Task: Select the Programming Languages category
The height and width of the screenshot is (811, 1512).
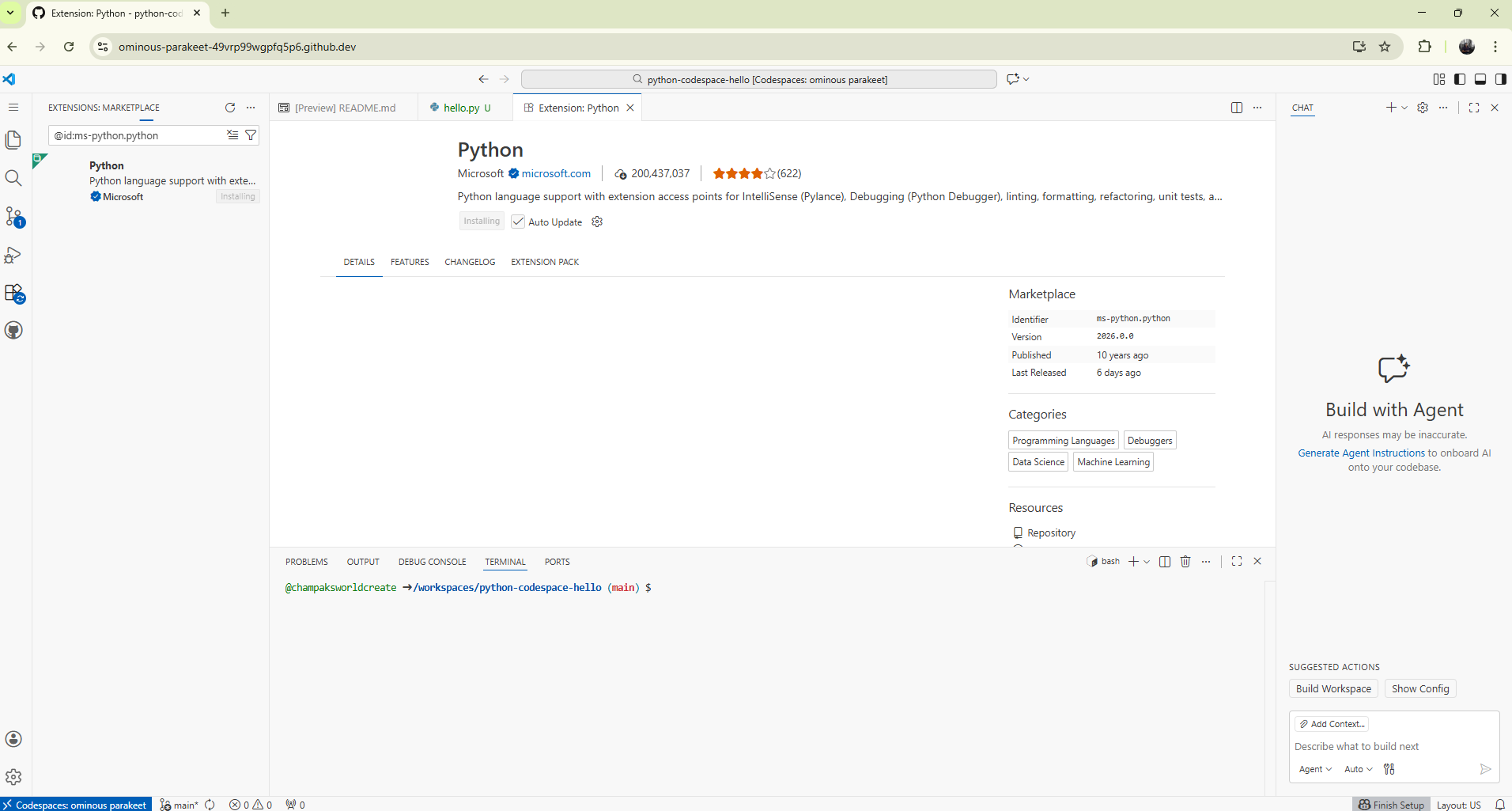Action: pos(1064,441)
